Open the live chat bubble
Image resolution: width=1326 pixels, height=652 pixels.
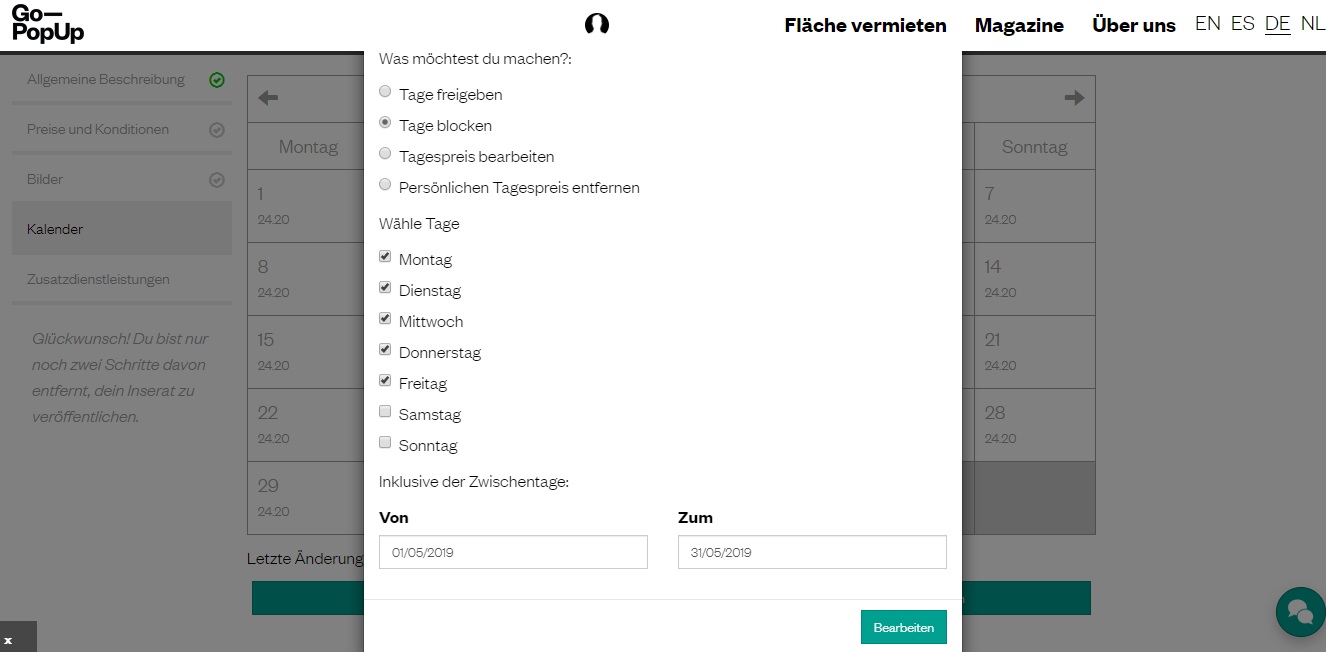pos(1299,611)
